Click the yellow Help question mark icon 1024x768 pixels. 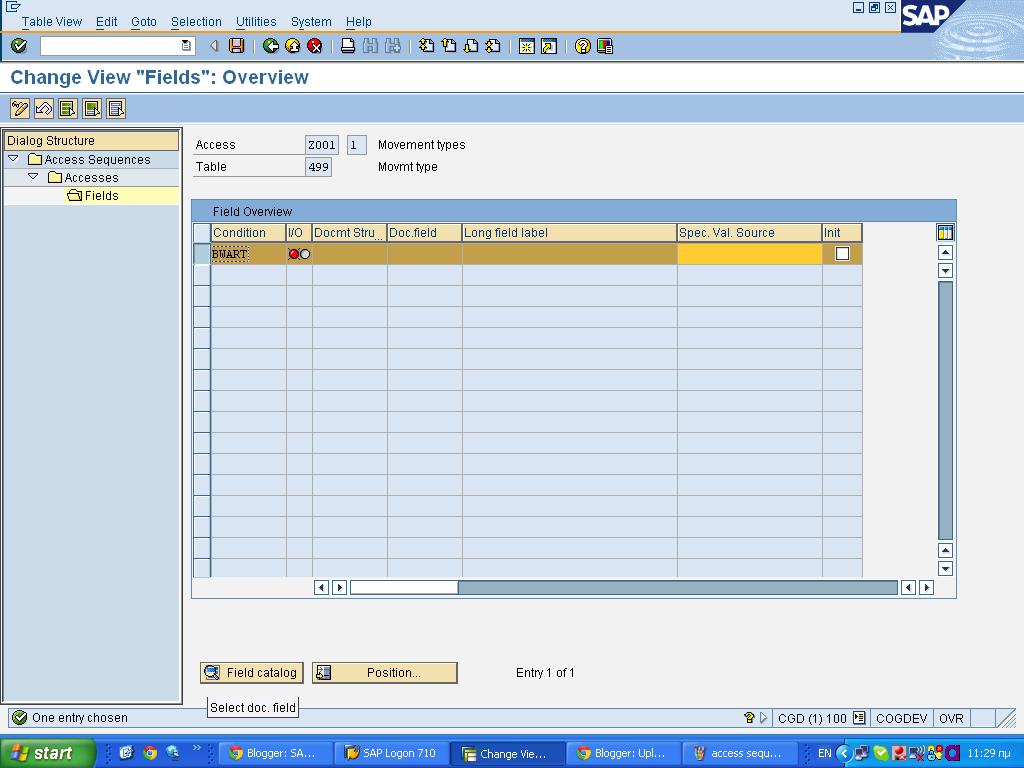[583, 46]
